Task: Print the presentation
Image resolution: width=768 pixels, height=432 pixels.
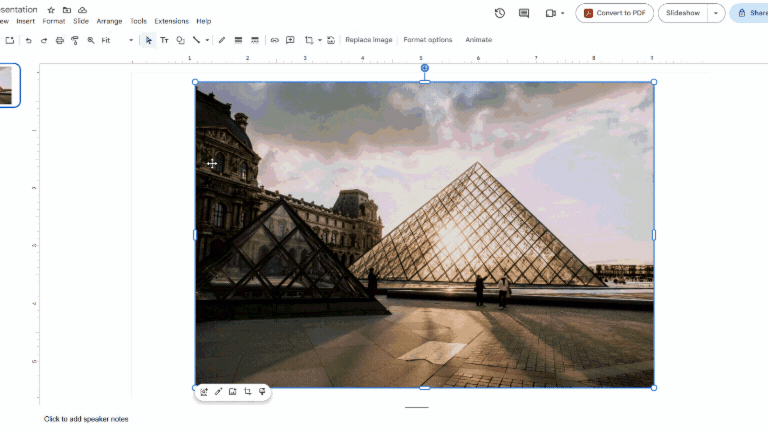Action: pyautogui.click(x=59, y=40)
